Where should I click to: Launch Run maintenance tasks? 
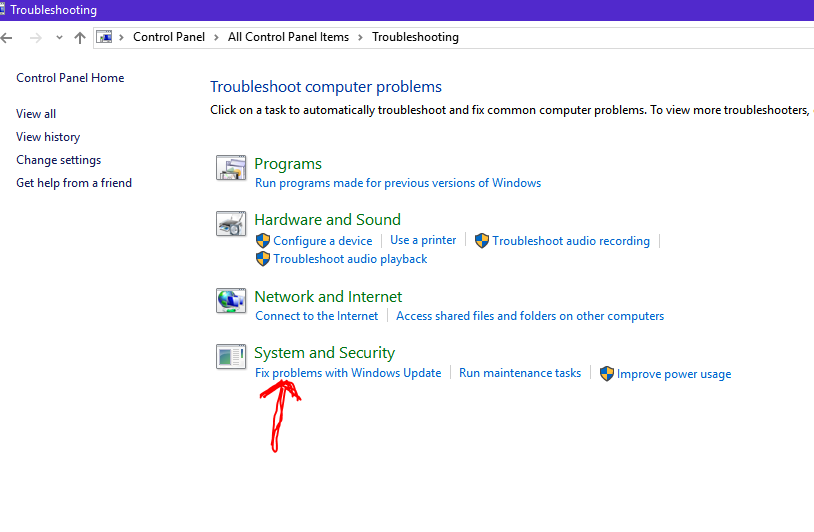coord(520,373)
